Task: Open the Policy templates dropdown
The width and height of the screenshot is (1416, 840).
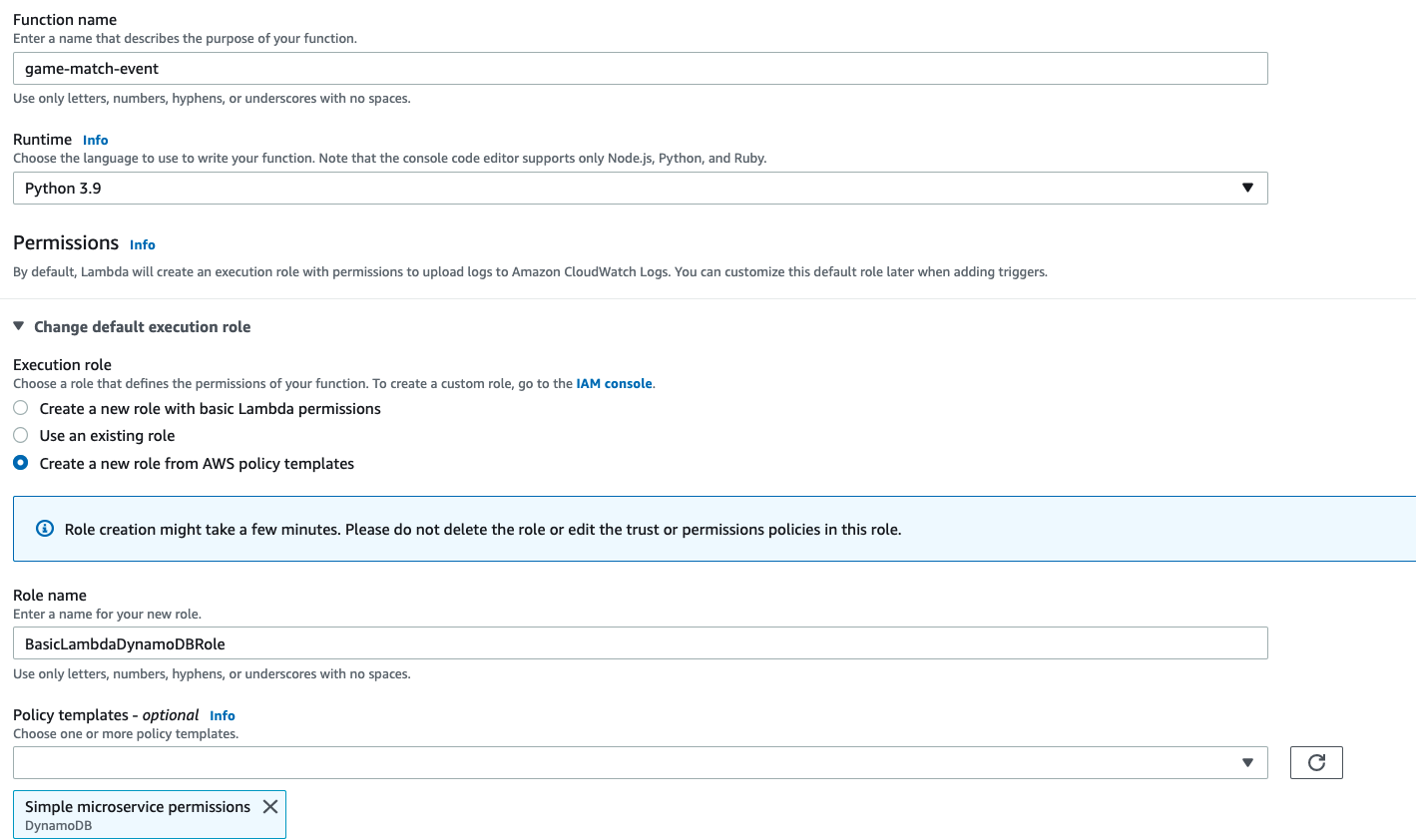Action: (640, 762)
